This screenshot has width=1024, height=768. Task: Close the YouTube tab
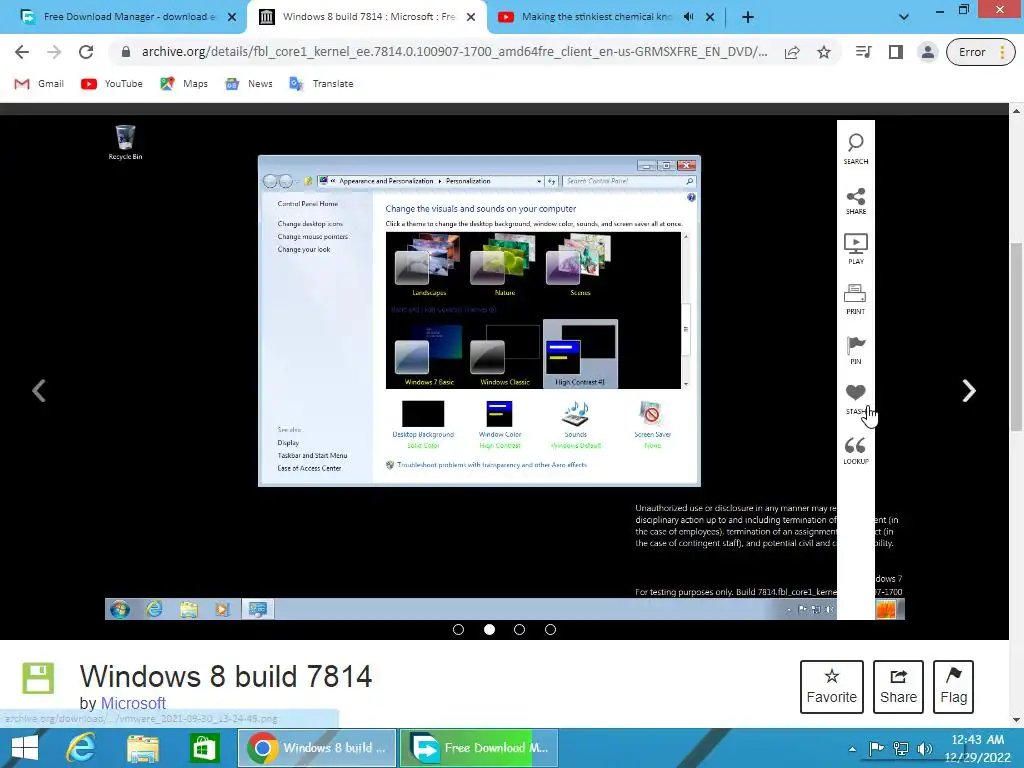click(710, 17)
